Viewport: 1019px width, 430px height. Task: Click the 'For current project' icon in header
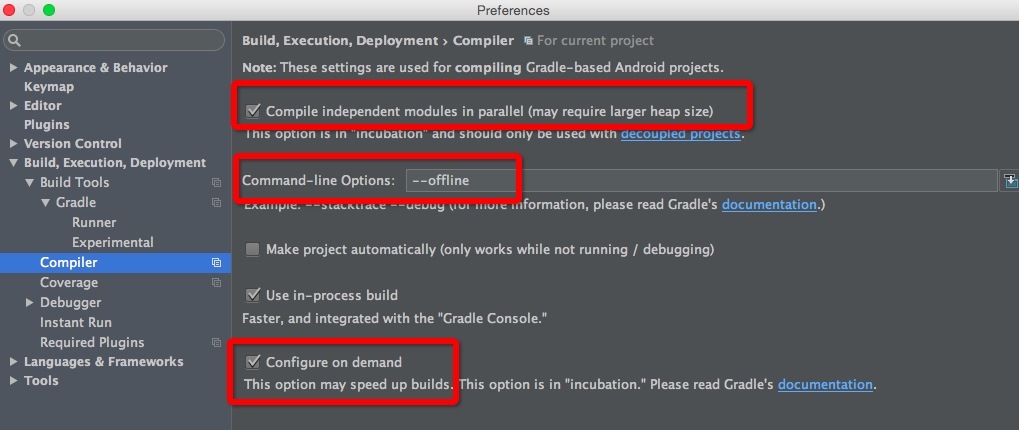pyautogui.click(x=528, y=41)
